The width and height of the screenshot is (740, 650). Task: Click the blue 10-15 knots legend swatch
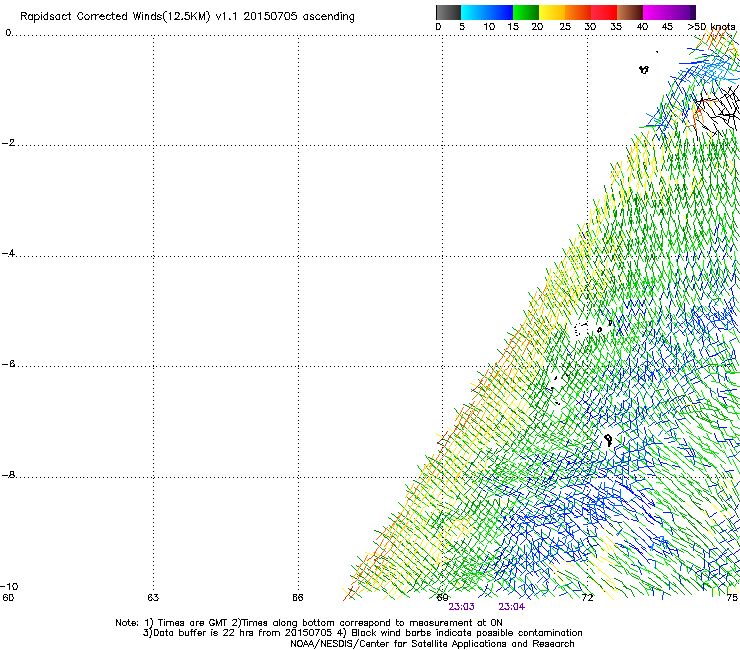click(x=500, y=12)
